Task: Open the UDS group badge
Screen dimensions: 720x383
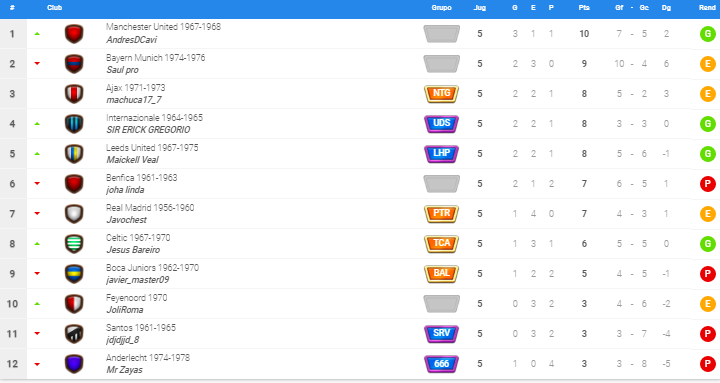Action: pyautogui.click(x=441, y=124)
